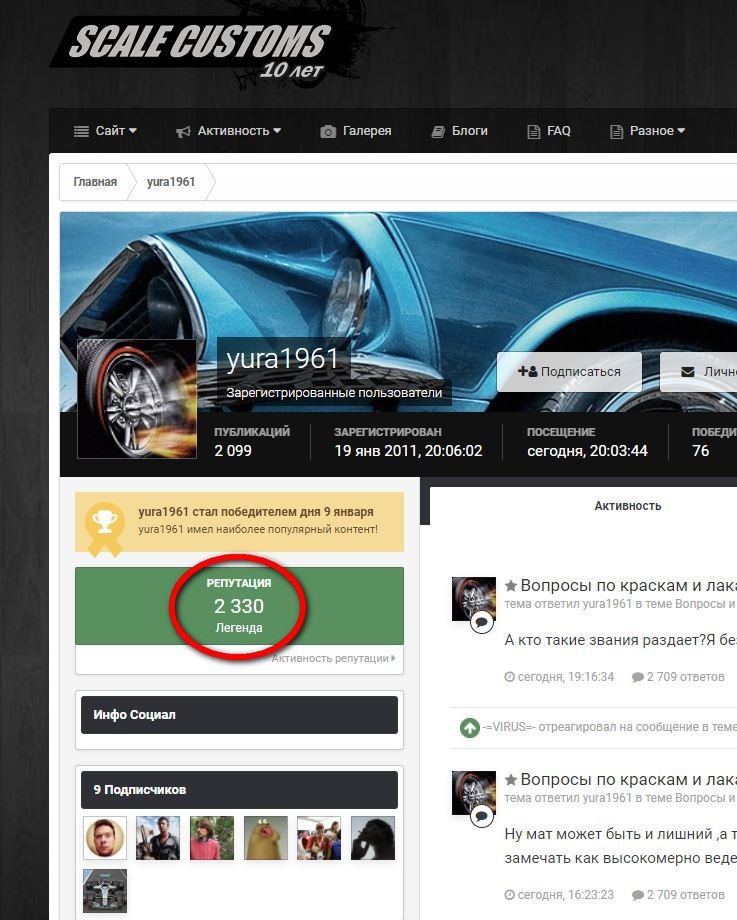Screen dimensions: 737x920
Task: Open the first follower's avatar
Action: (x=105, y=838)
